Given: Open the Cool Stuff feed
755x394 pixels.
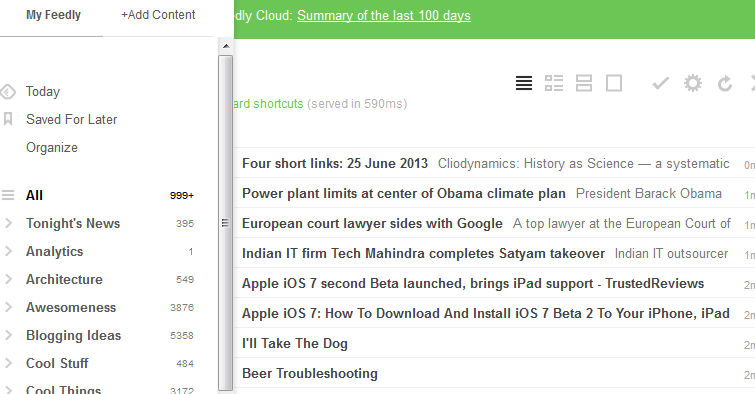Looking at the screenshot, I should tap(57, 363).
